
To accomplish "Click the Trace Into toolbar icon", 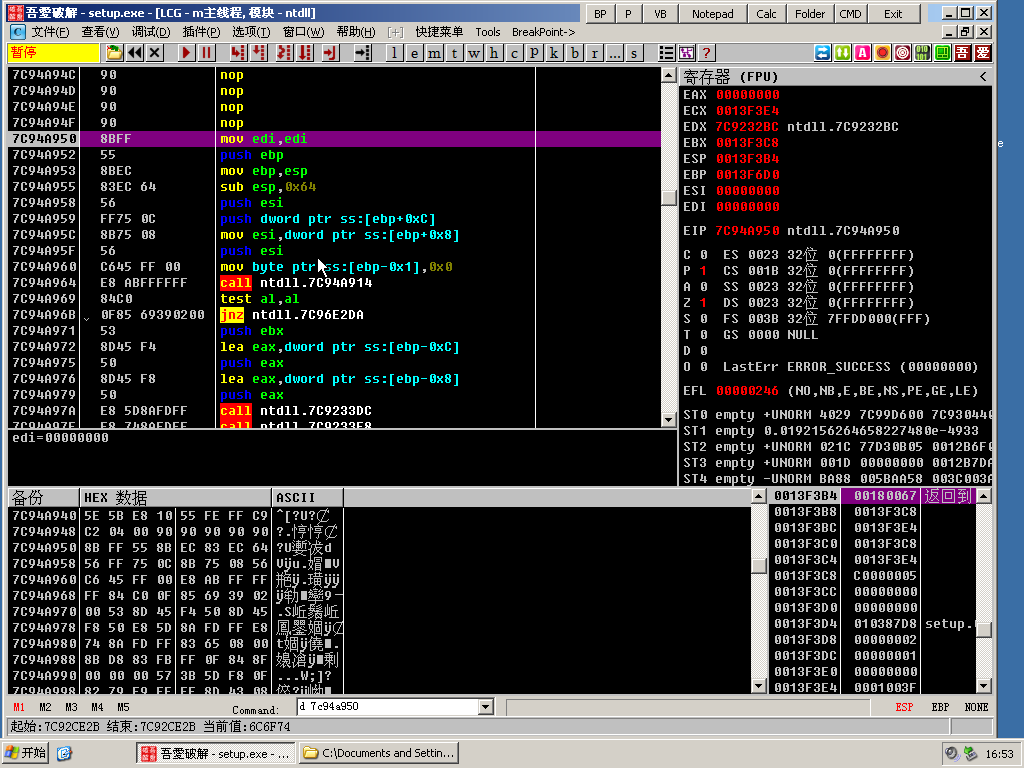I will (x=284, y=53).
